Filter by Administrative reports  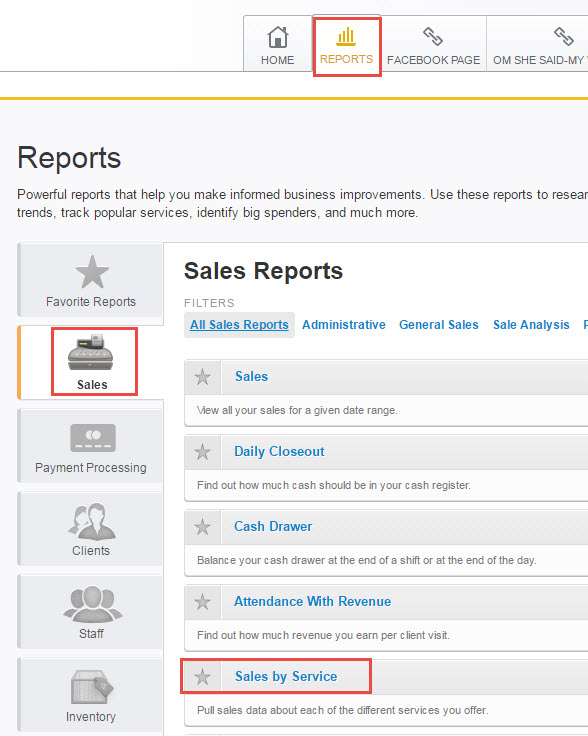(344, 325)
